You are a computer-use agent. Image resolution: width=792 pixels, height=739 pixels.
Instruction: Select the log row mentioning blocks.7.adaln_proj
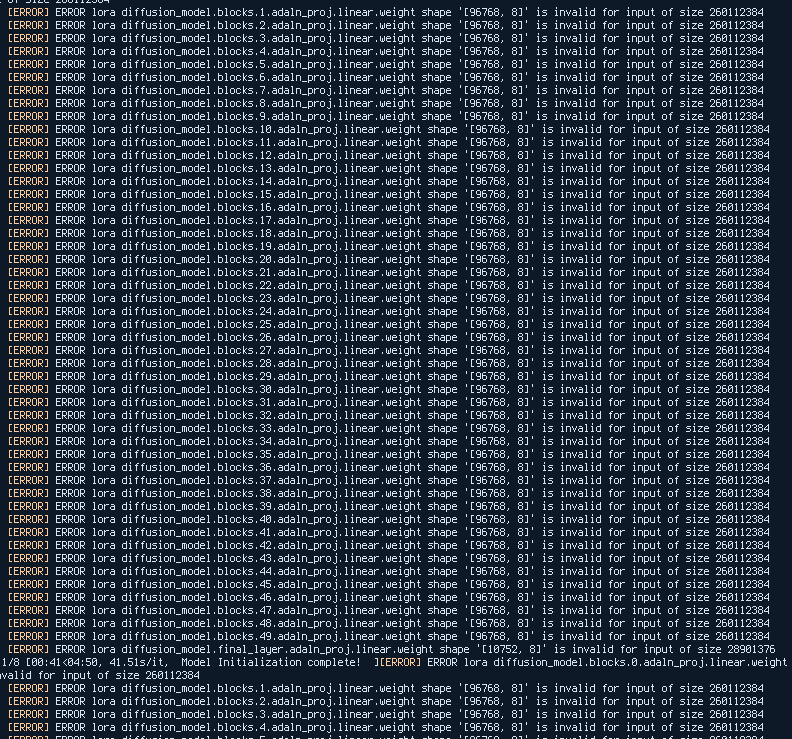[385, 90]
